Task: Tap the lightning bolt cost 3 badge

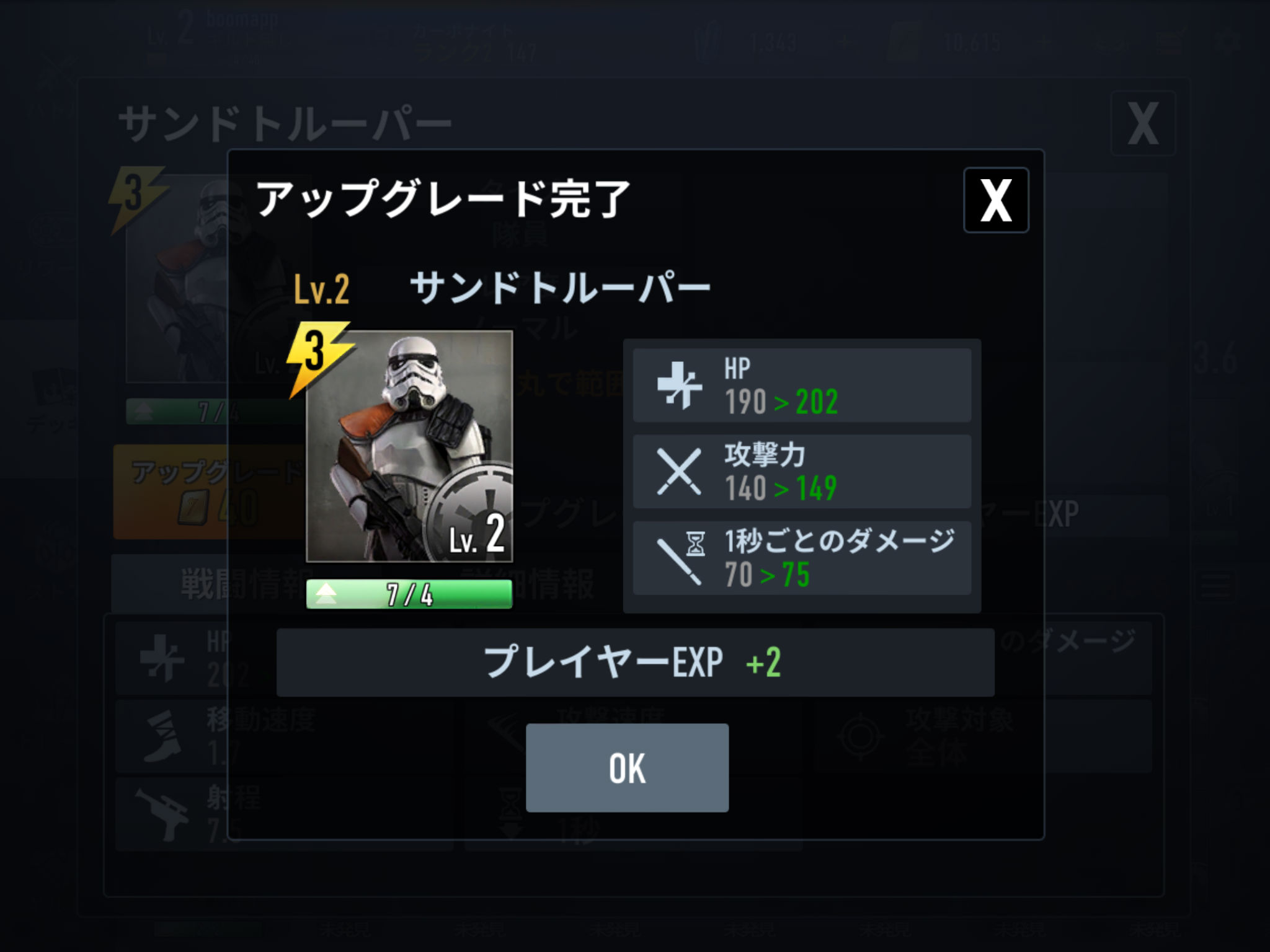Action: (318, 358)
